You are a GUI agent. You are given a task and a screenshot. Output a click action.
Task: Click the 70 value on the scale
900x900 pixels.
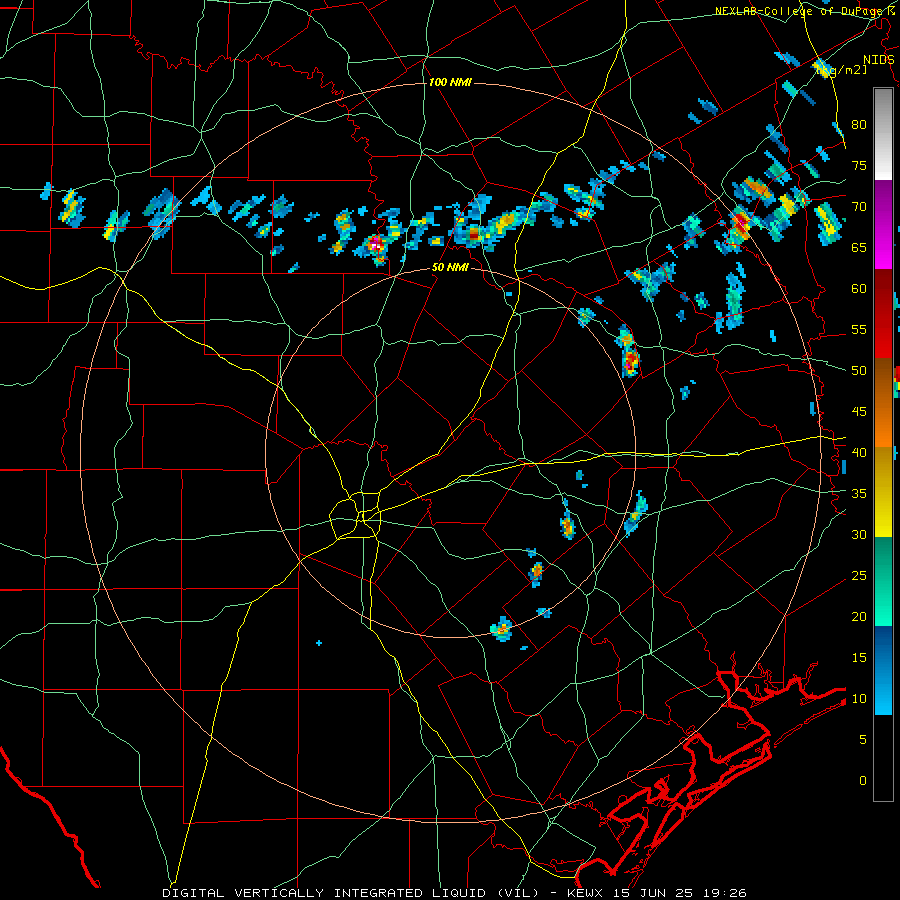point(859,207)
